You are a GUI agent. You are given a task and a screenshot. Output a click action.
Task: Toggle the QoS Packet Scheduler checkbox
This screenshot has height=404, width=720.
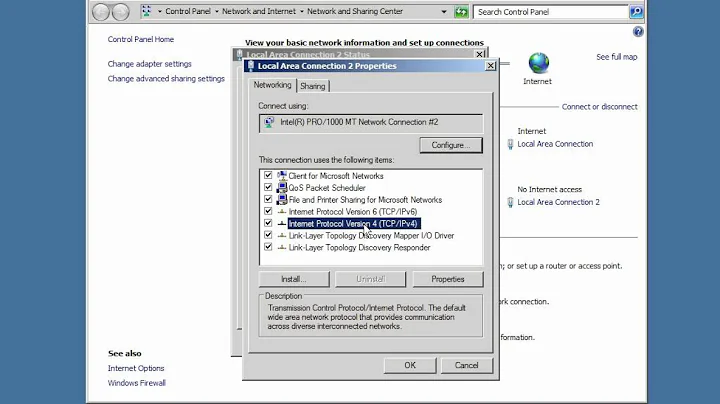coord(268,187)
